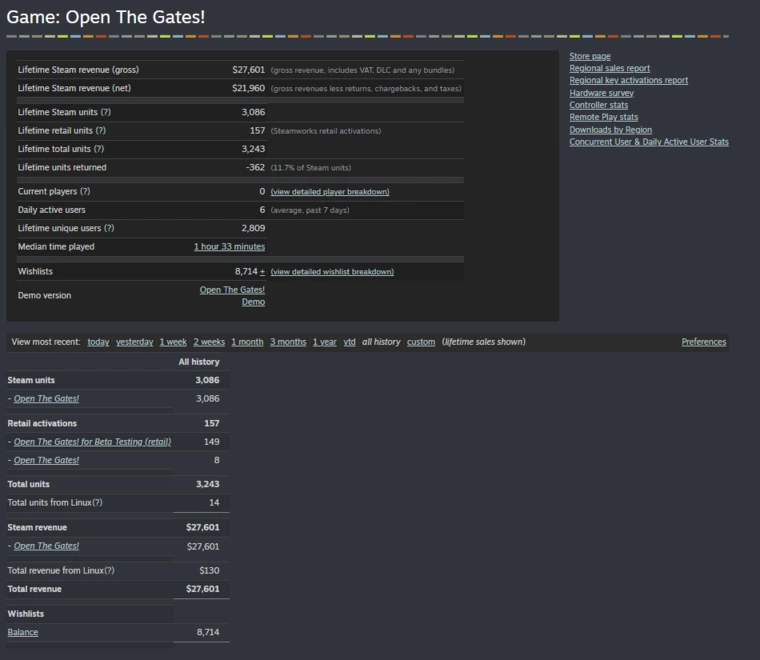
Task: Open the Hardware survey link
Action: point(601,93)
